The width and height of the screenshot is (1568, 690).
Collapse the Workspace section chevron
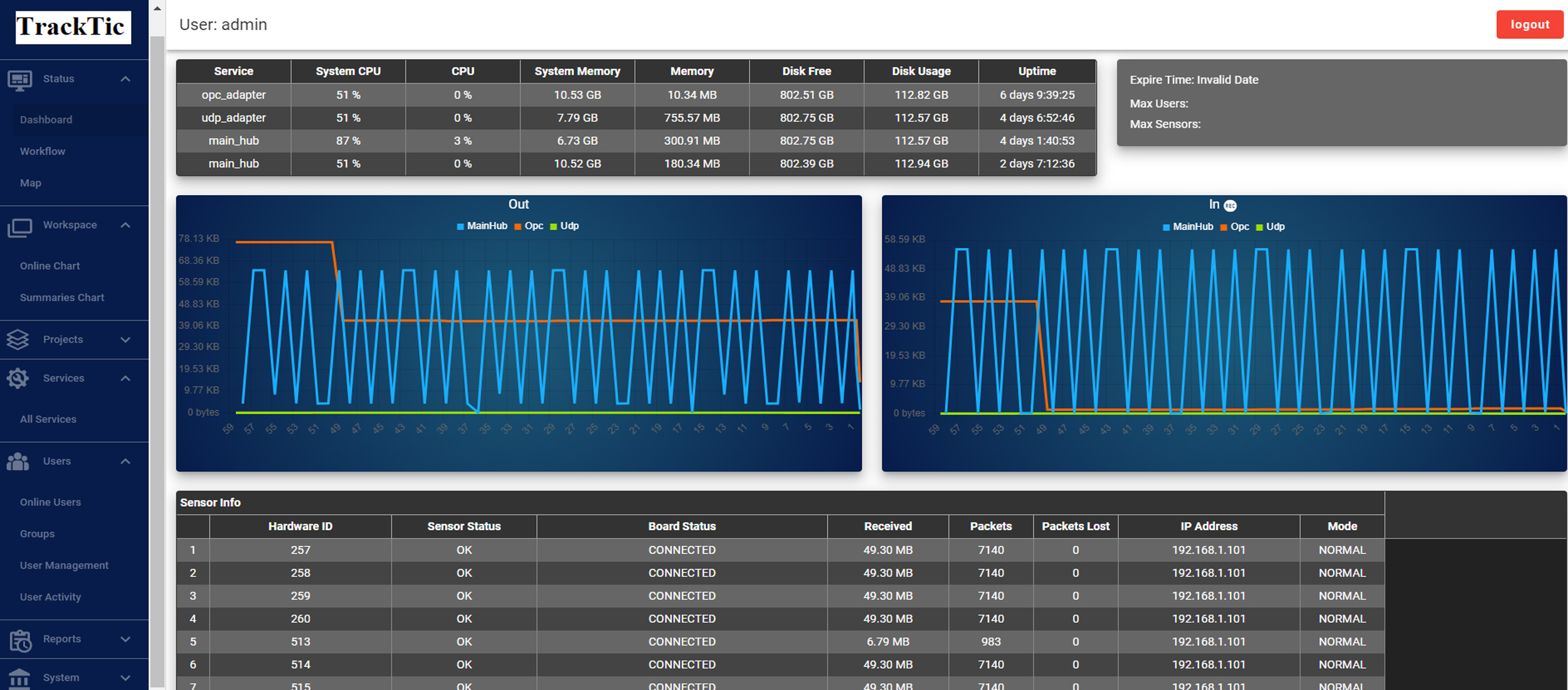point(125,225)
